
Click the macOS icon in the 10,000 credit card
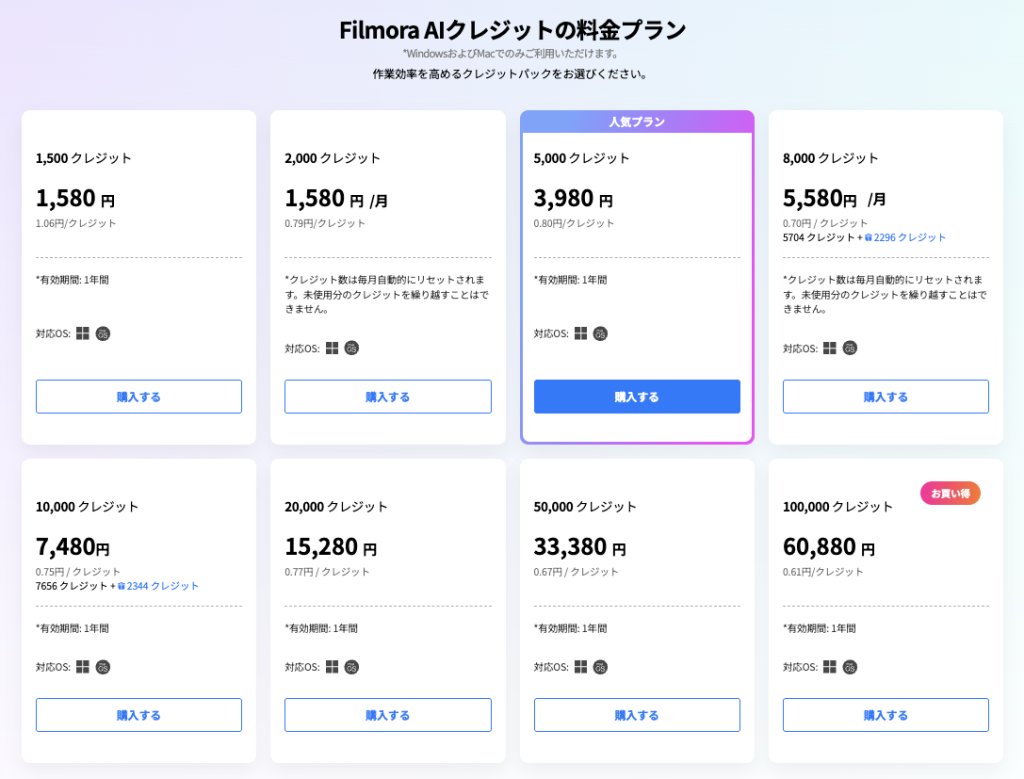click(102, 667)
